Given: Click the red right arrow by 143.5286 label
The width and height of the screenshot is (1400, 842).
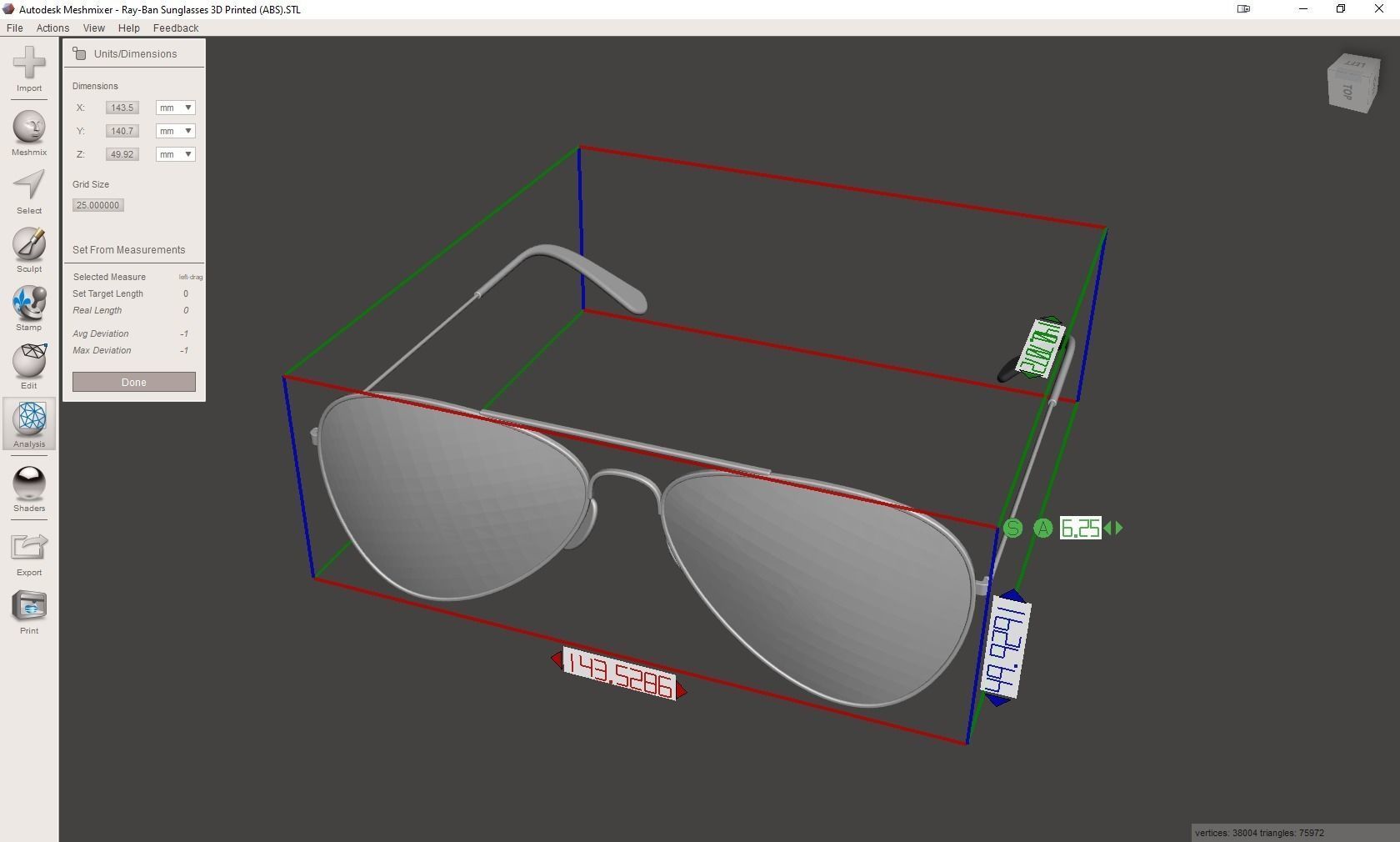Looking at the screenshot, I should [682, 691].
